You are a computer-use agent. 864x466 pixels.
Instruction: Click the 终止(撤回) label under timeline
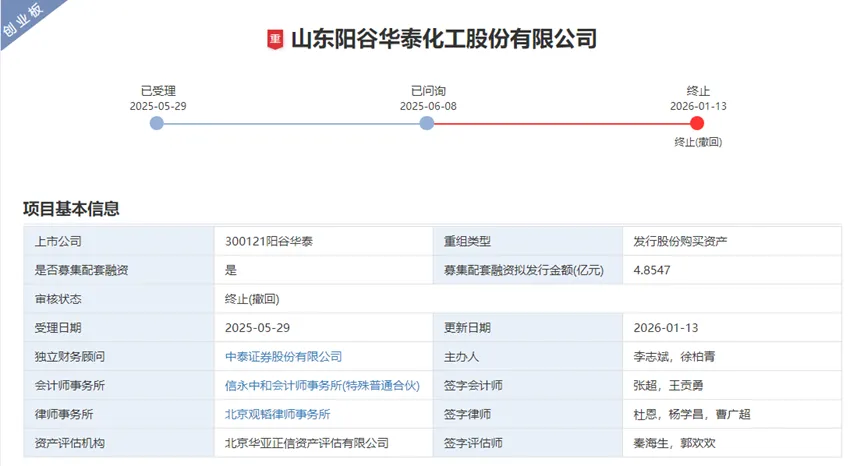[x=698, y=142]
